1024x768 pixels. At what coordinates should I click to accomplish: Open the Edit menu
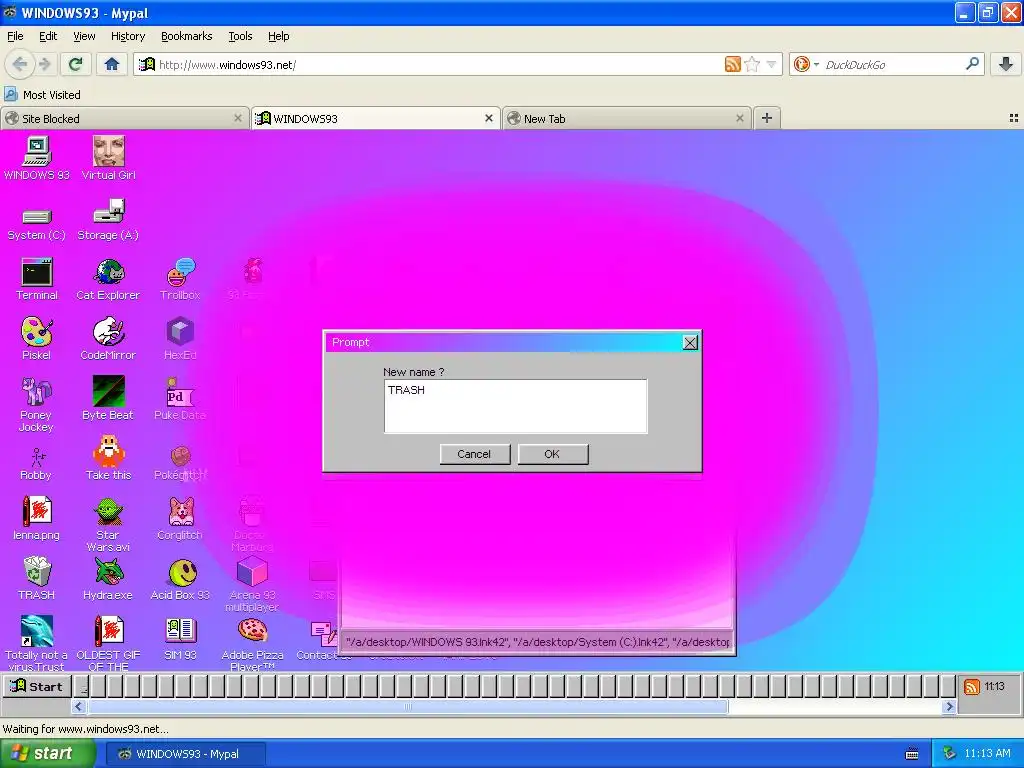click(x=48, y=36)
